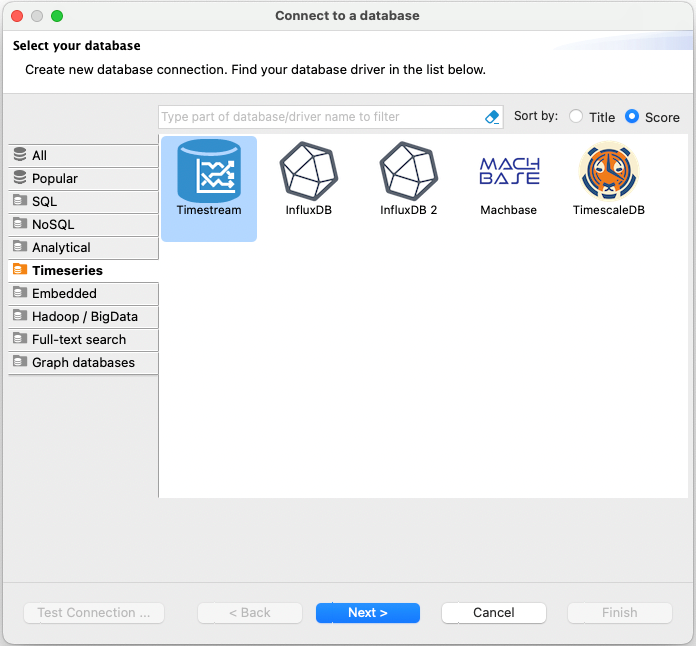Sort drivers by Title
Image resolution: width=696 pixels, height=646 pixels.
576,117
